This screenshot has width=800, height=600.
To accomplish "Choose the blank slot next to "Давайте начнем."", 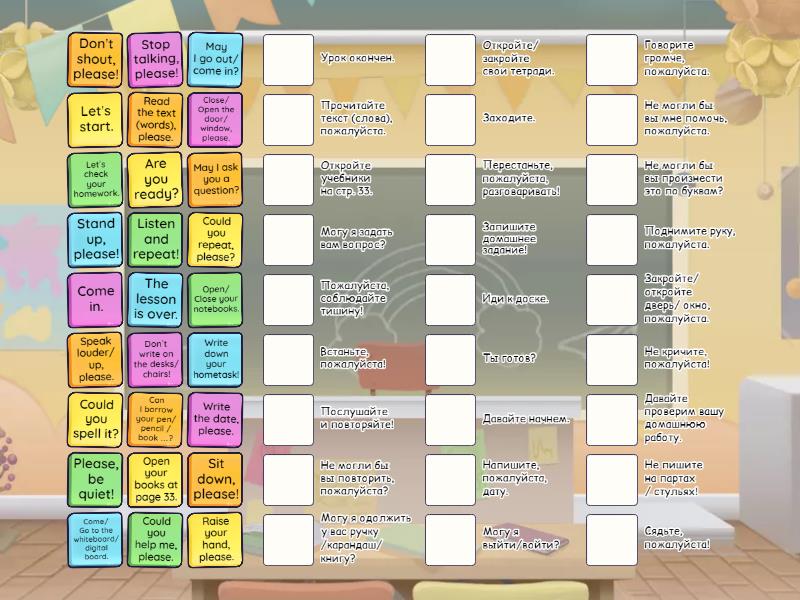I will pyautogui.click(x=450, y=419).
